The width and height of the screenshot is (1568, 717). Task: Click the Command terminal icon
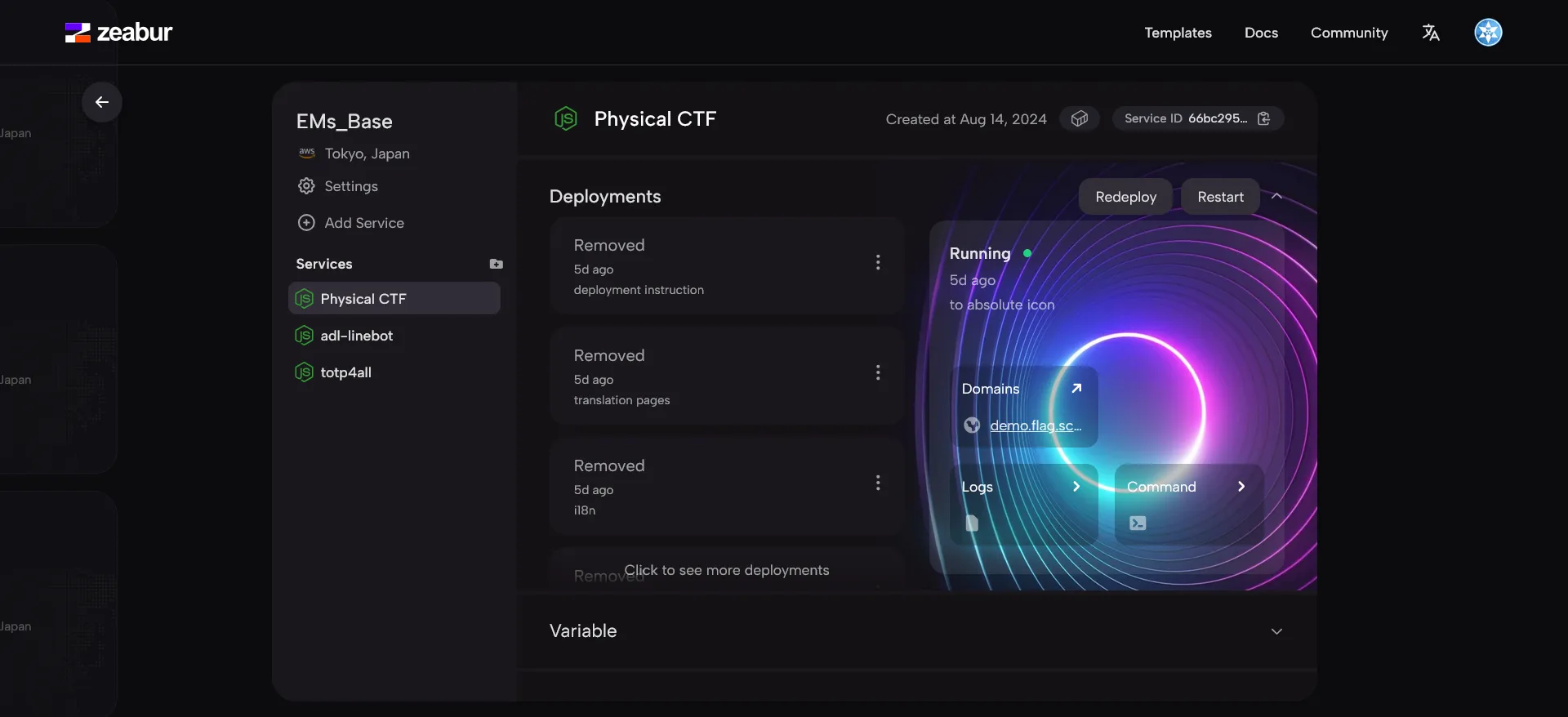coord(1138,523)
